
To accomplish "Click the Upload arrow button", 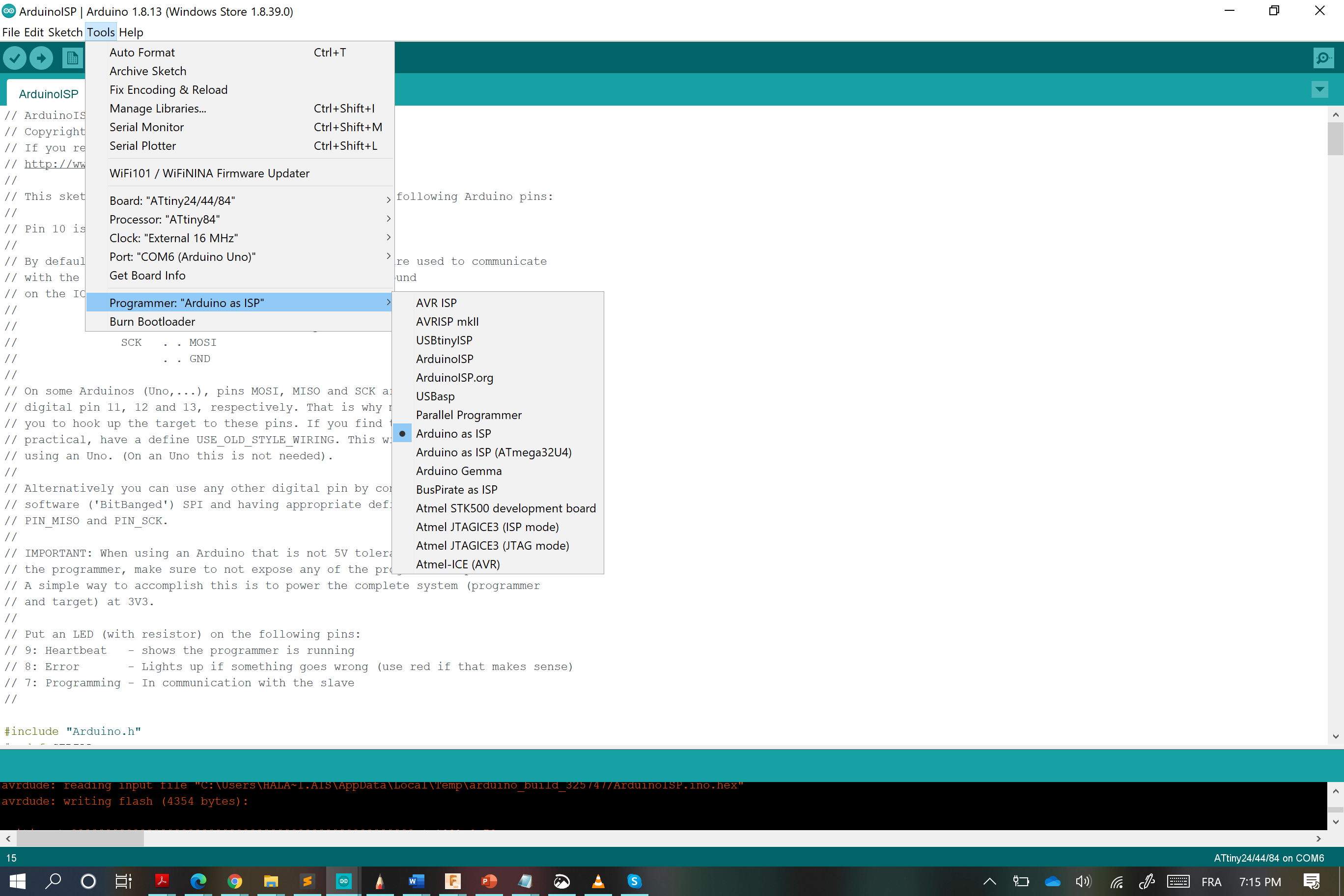I will [x=41, y=57].
